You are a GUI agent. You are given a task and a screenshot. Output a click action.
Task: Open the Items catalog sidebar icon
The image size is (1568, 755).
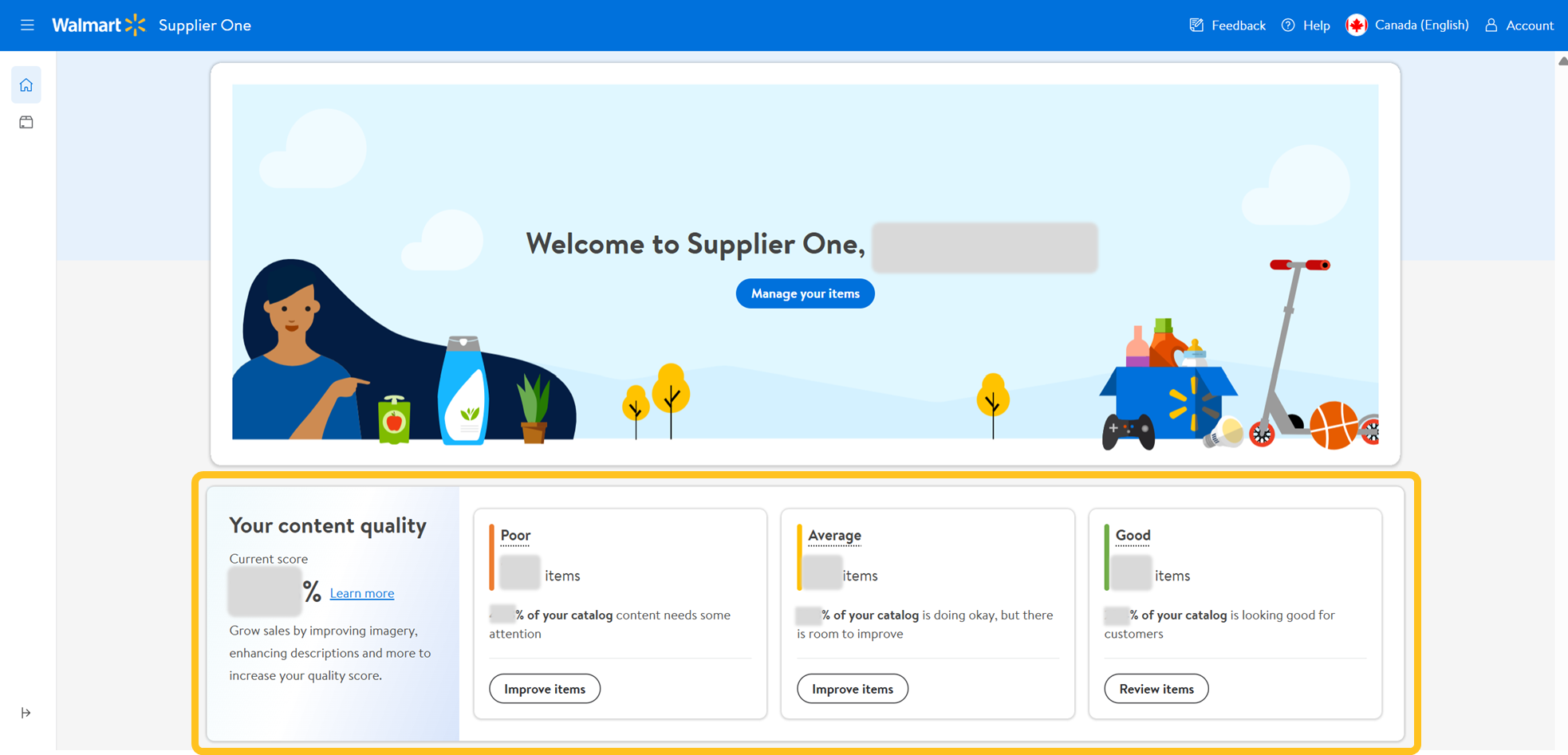tap(26, 123)
